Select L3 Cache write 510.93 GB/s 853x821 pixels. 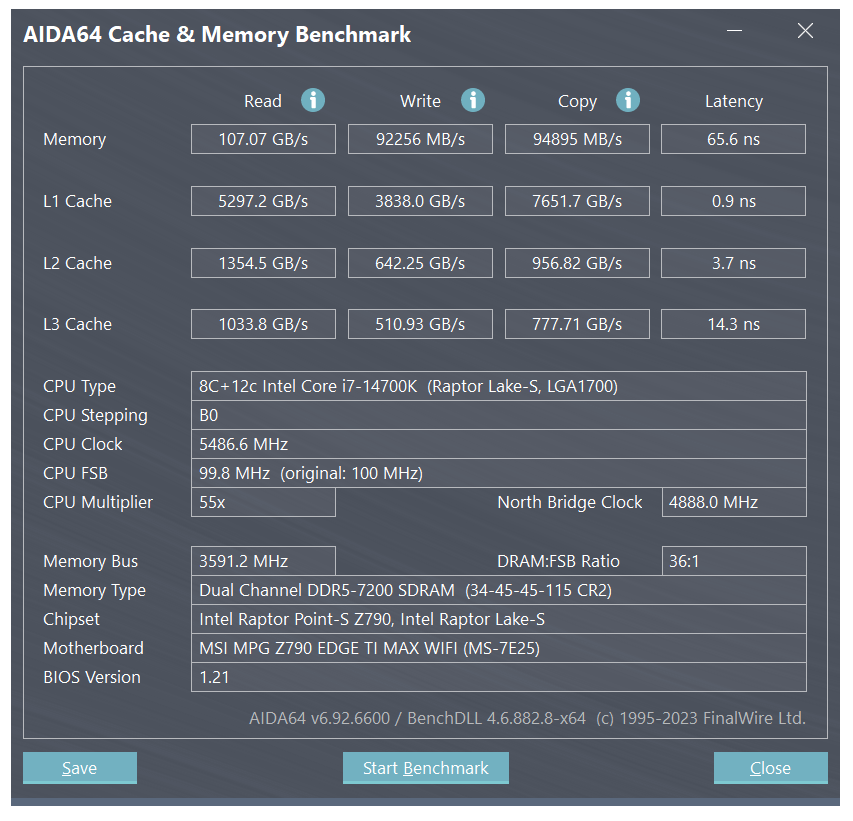pos(421,324)
